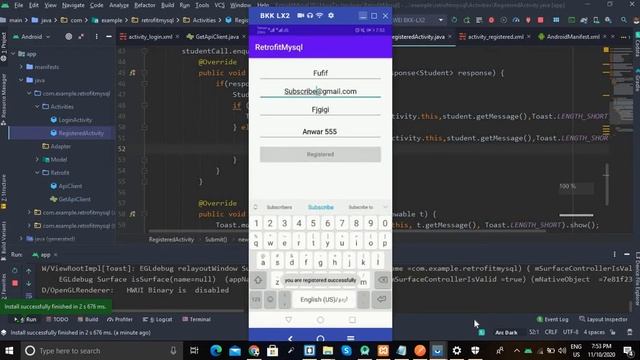Tap the Android home circle navigation button

320,320
